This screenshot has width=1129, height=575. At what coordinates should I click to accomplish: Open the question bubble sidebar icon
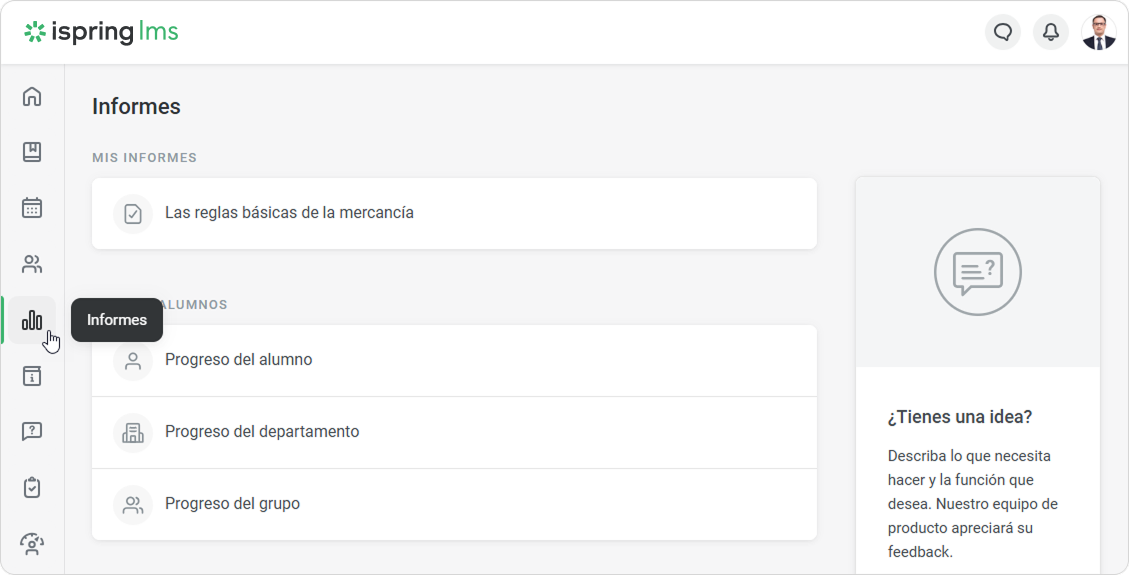click(x=32, y=432)
